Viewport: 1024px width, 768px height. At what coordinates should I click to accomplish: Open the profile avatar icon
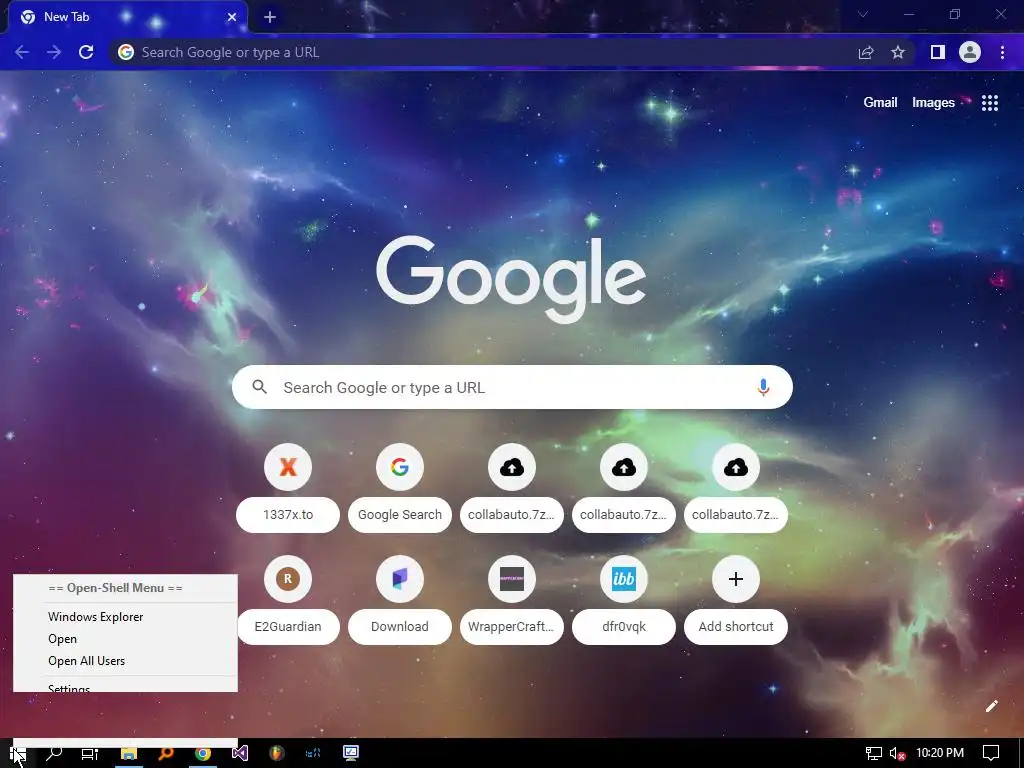(x=970, y=52)
